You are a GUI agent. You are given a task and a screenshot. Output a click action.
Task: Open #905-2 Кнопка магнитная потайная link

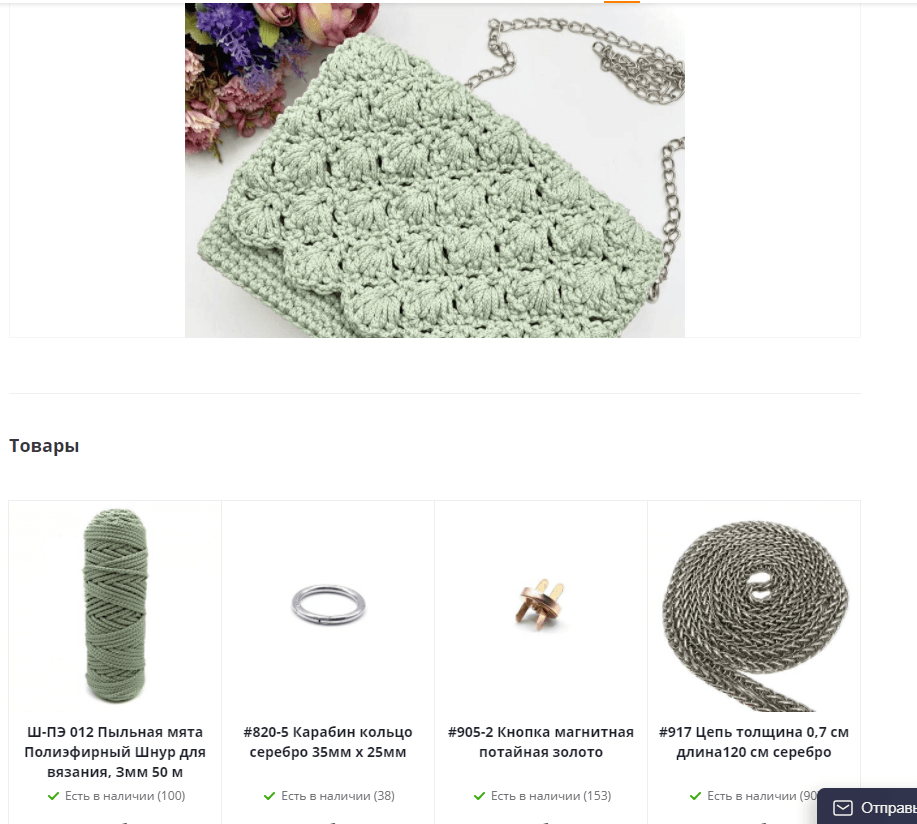pos(541,742)
